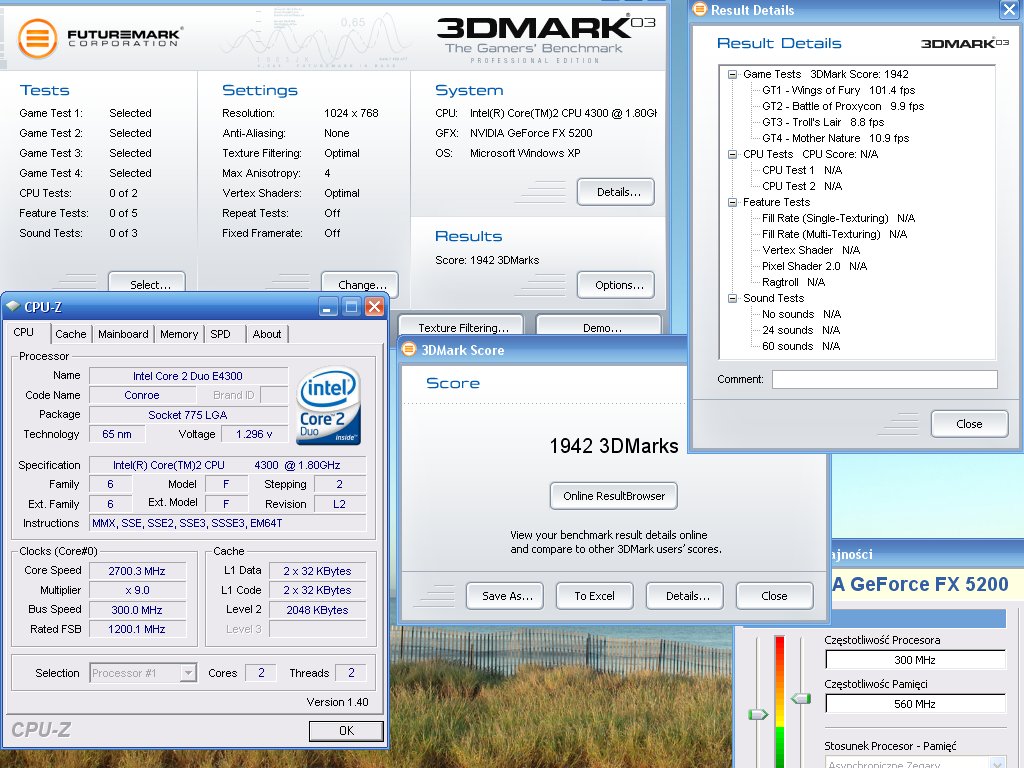Select GT2 - Battle of Proxycon row
The width and height of the screenshot is (1024, 768).
(843, 106)
